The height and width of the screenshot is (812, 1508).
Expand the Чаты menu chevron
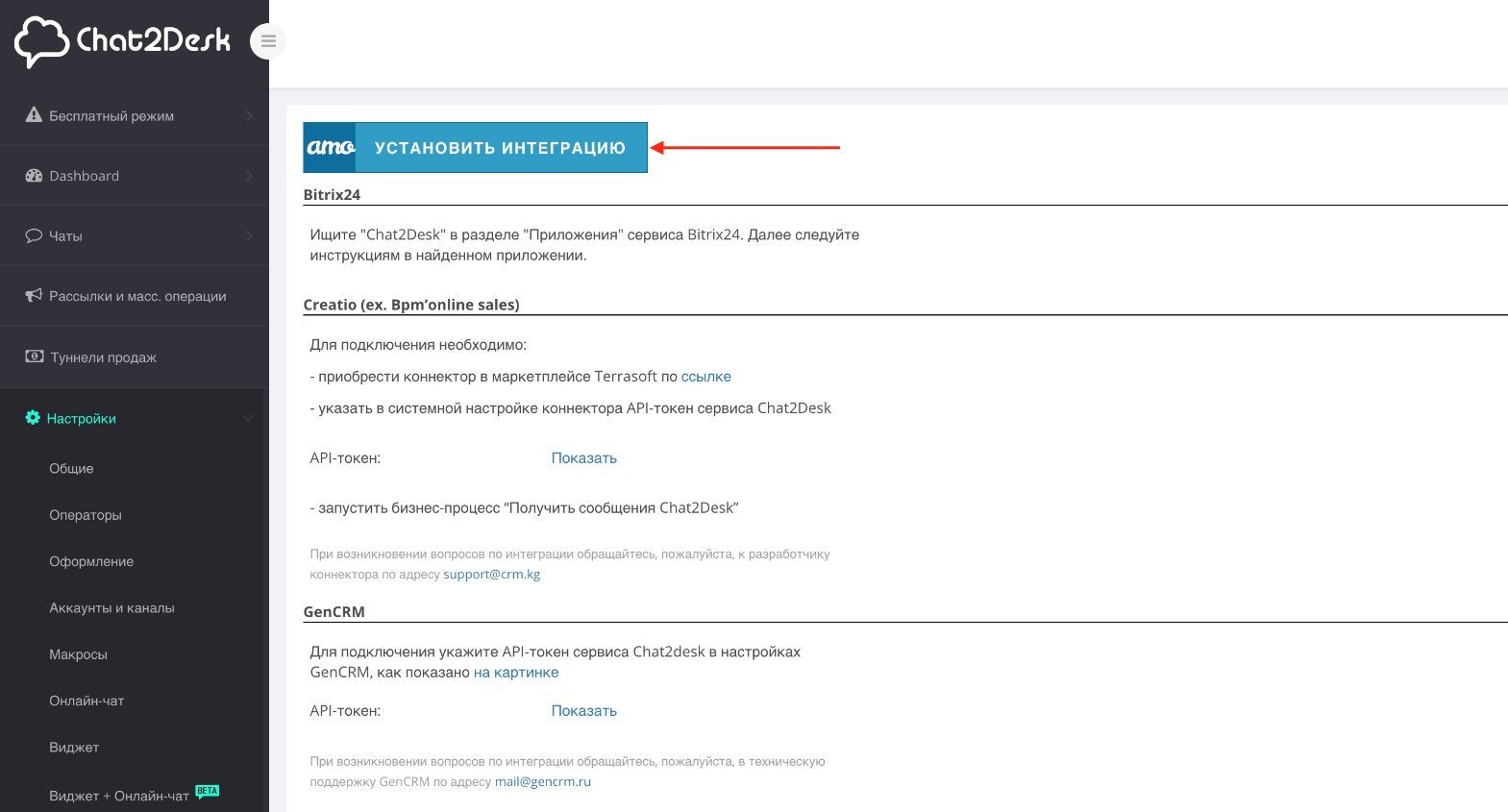249,235
